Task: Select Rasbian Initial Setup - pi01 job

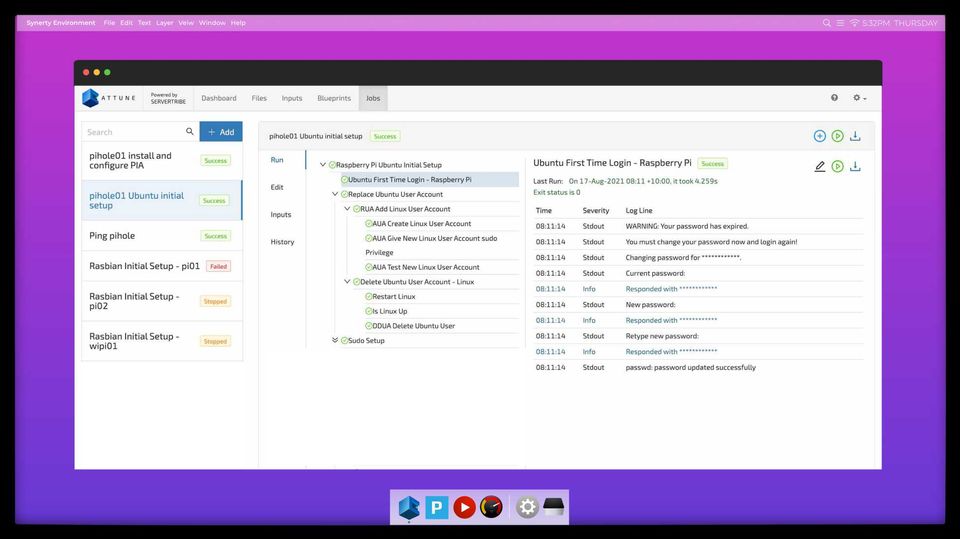Action: coord(162,266)
